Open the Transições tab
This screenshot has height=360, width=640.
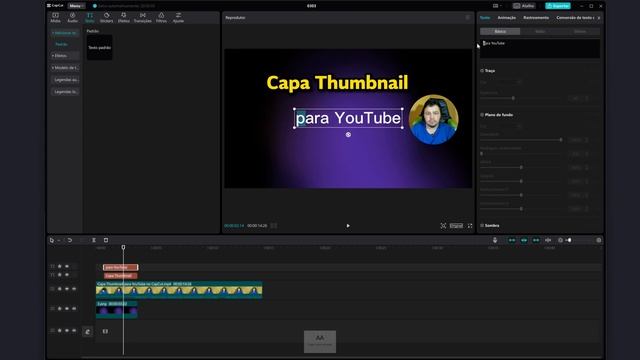tap(142, 18)
